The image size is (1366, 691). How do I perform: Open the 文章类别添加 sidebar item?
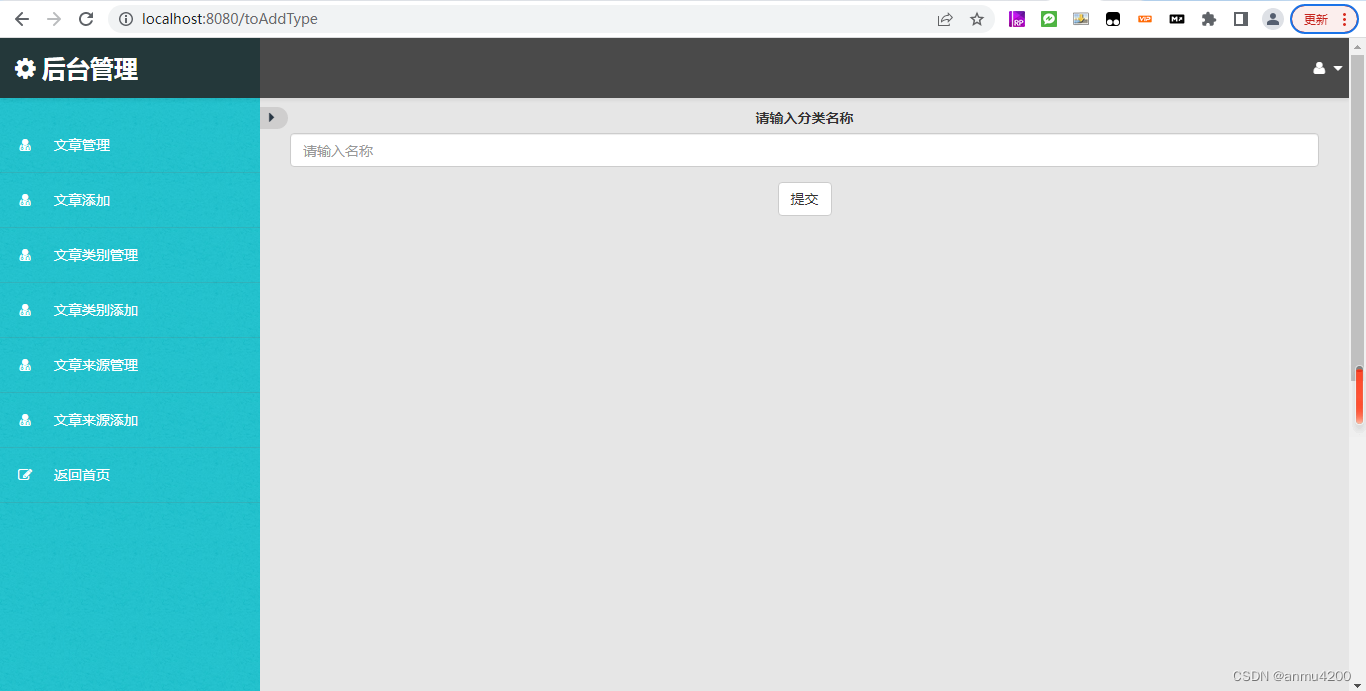pyautogui.click(x=130, y=310)
